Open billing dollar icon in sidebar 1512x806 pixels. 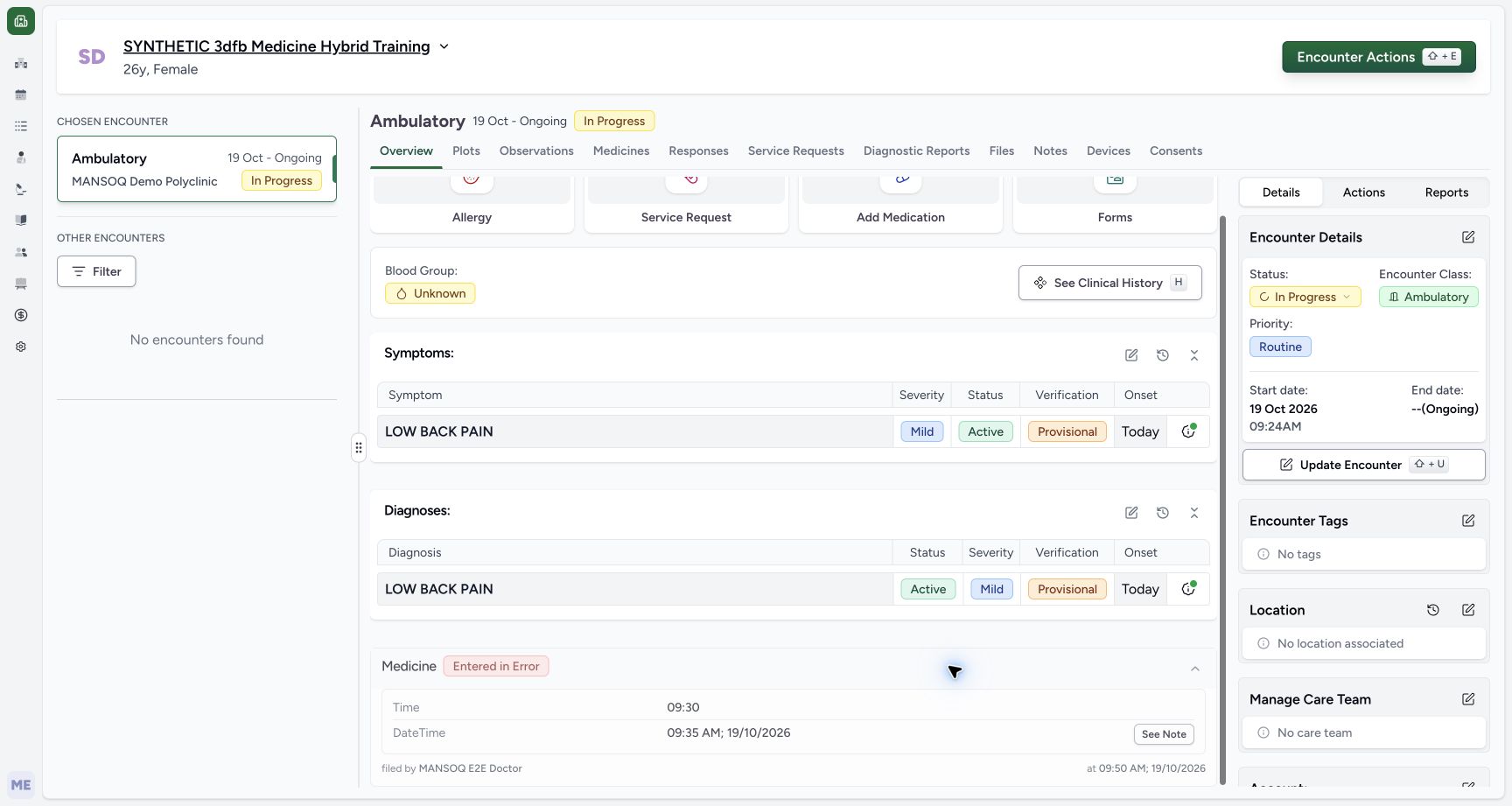[x=21, y=315]
